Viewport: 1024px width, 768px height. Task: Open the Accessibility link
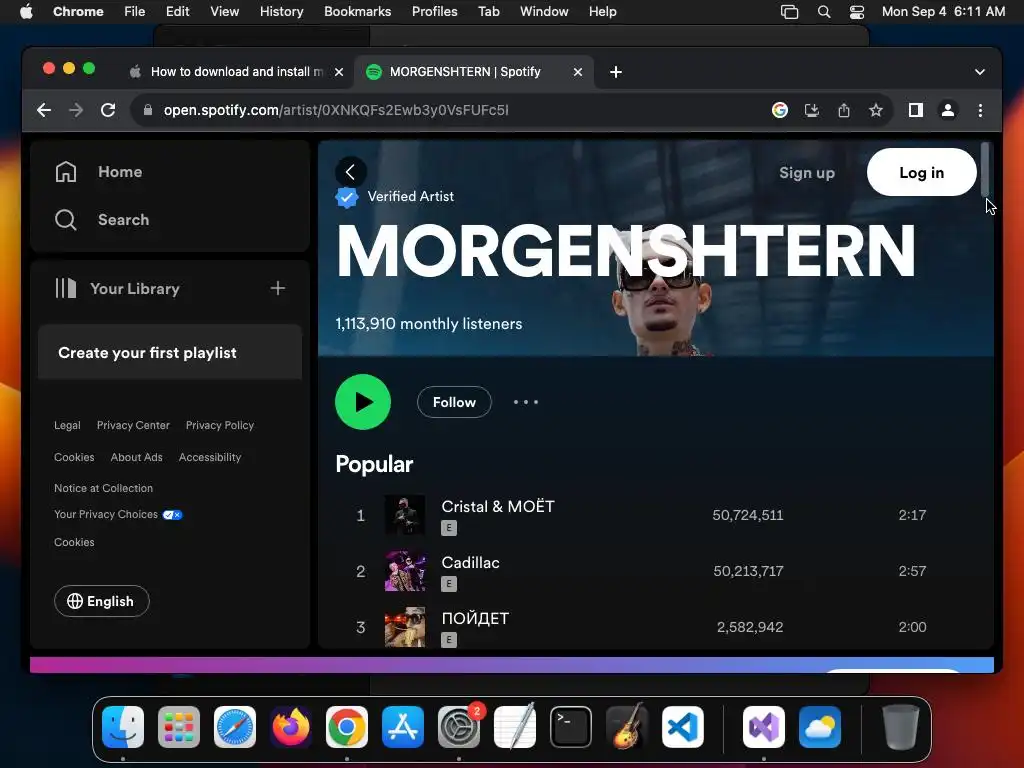tap(210, 457)
